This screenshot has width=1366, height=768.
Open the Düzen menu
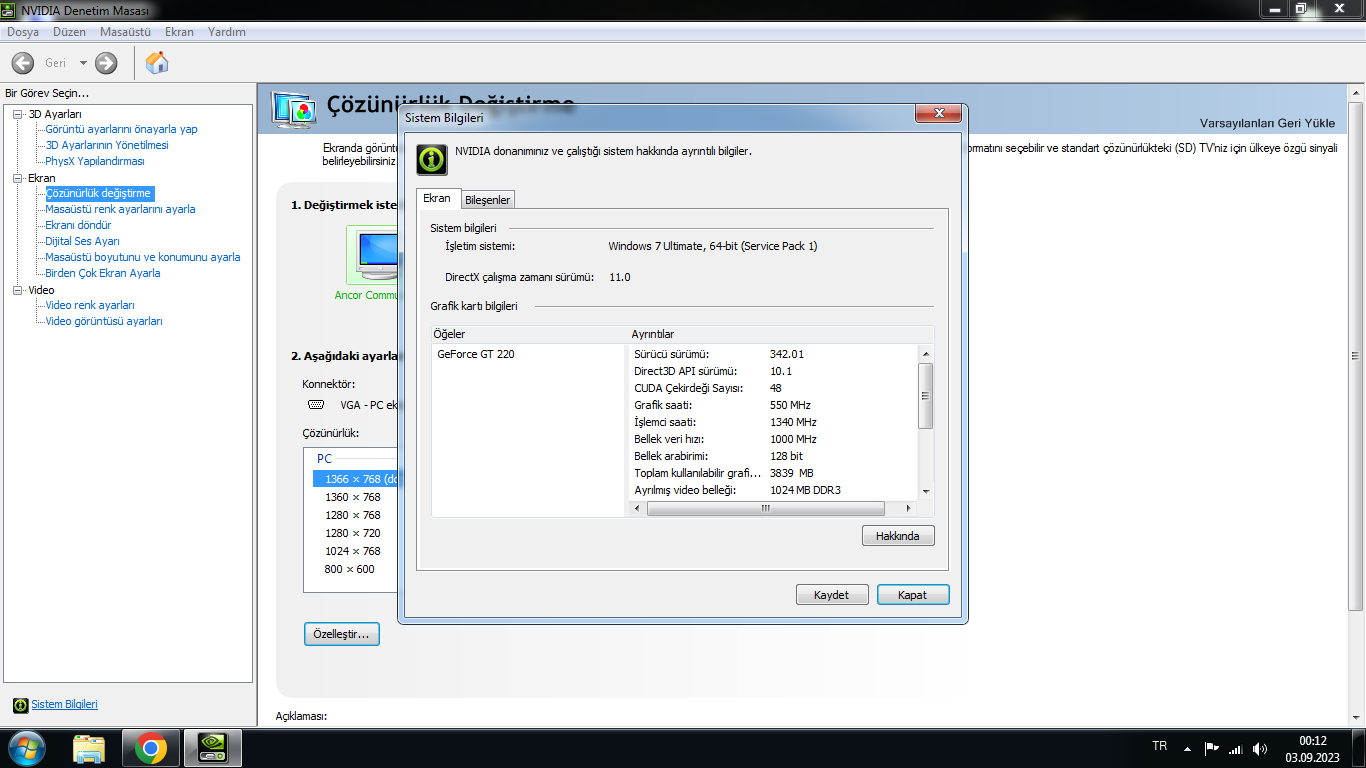coord(70,32)
